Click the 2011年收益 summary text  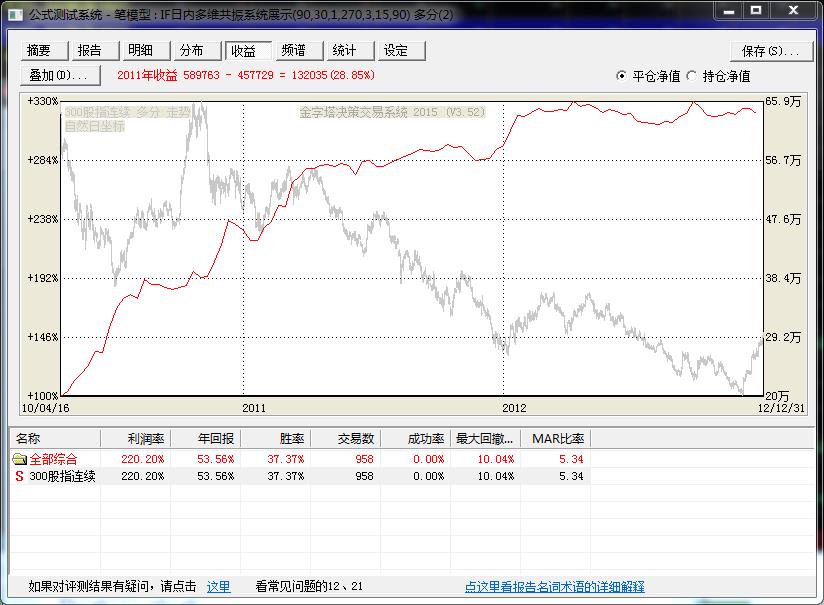click(245, 75)
